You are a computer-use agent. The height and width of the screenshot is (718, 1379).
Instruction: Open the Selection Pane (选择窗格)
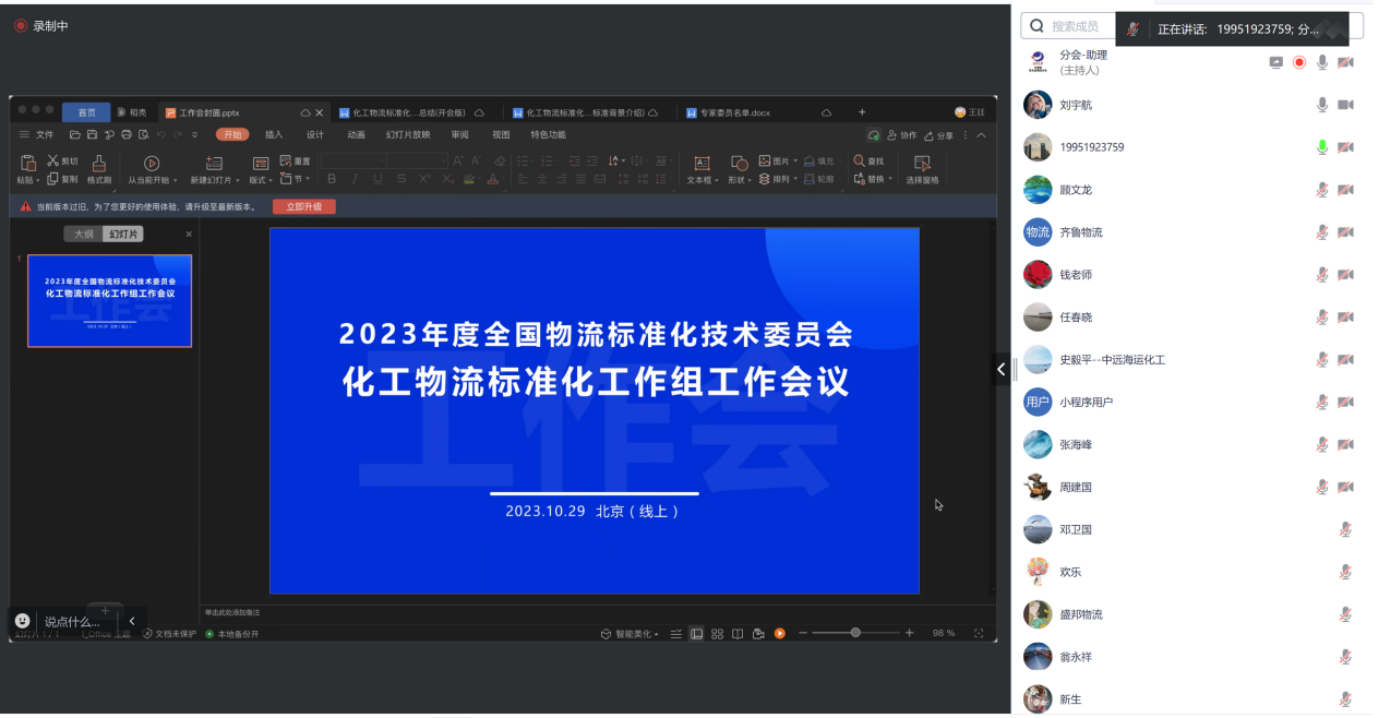pos(922,169)
